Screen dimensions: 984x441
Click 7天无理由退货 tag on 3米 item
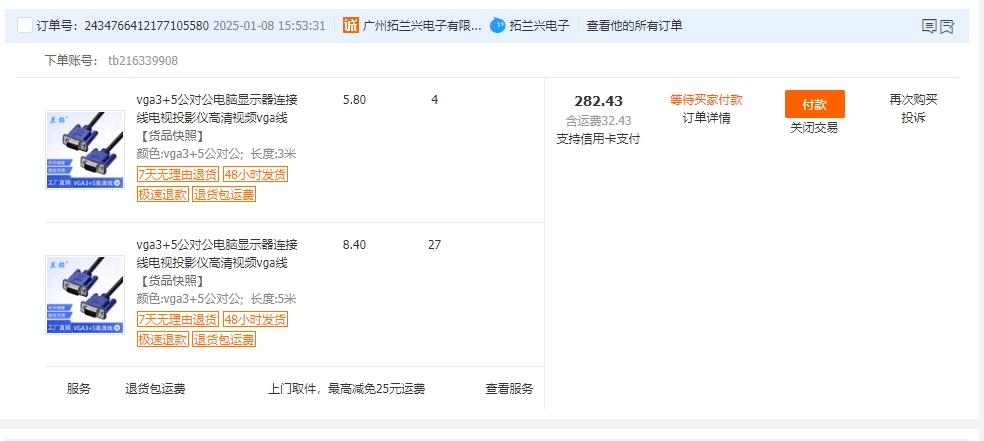(x=178, y=174)
